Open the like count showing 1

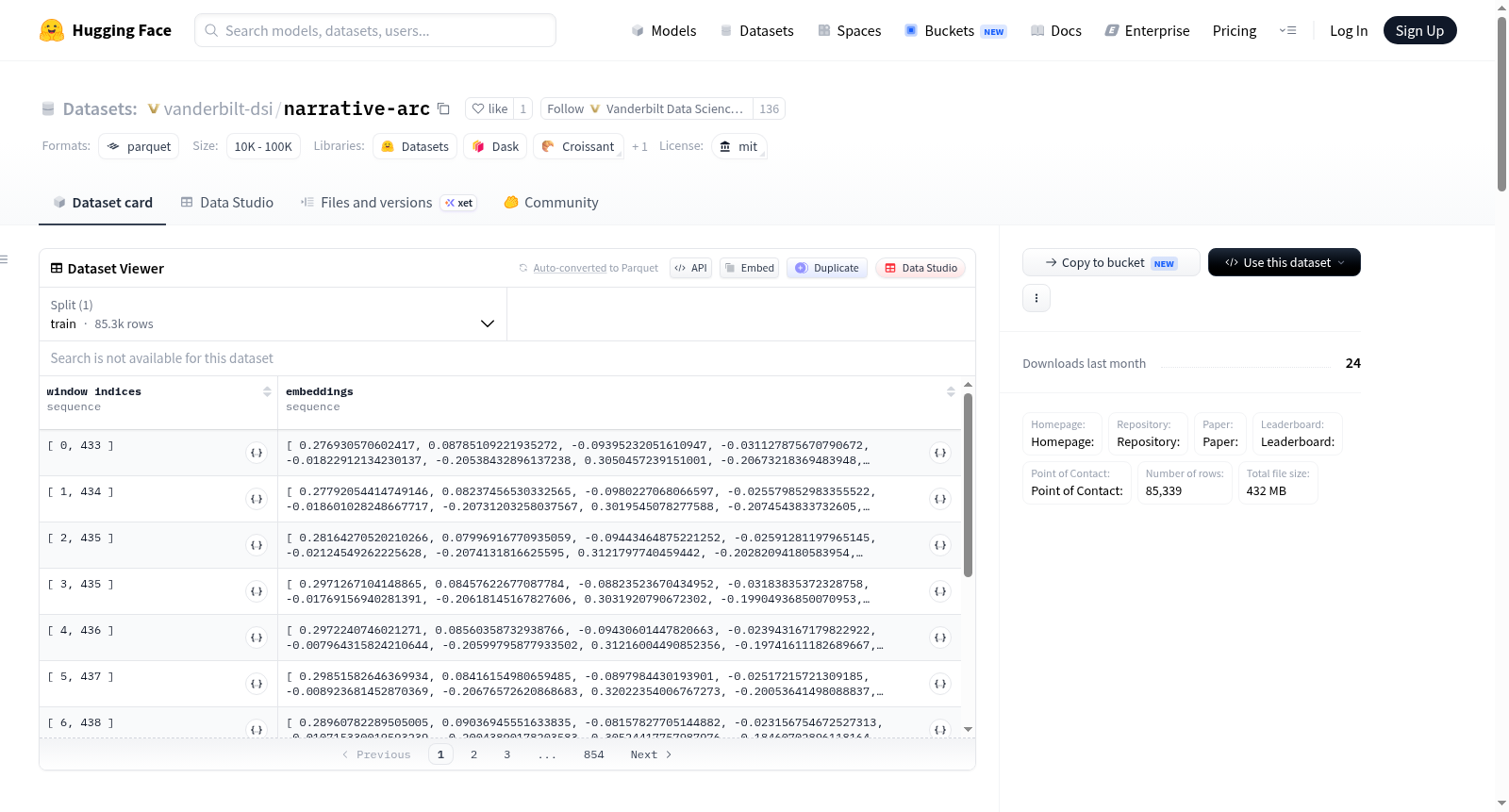pyautogui.click(x=523, y=108)
